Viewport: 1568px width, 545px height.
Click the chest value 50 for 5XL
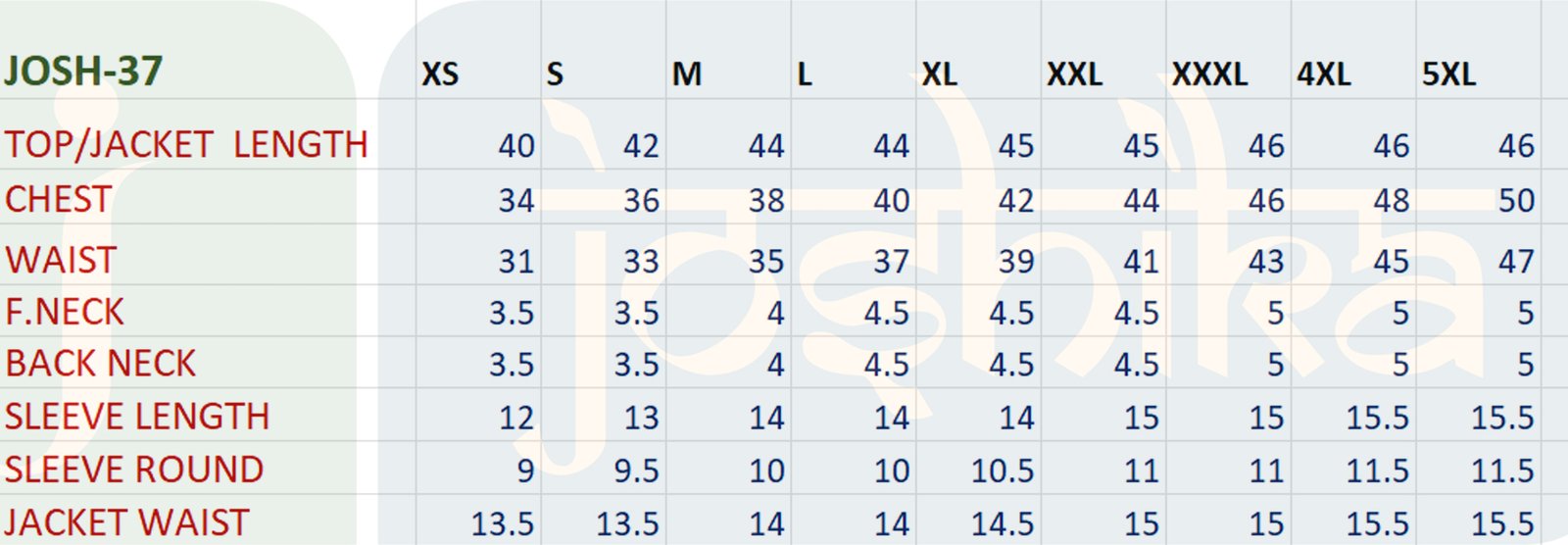coord(1515,201)
